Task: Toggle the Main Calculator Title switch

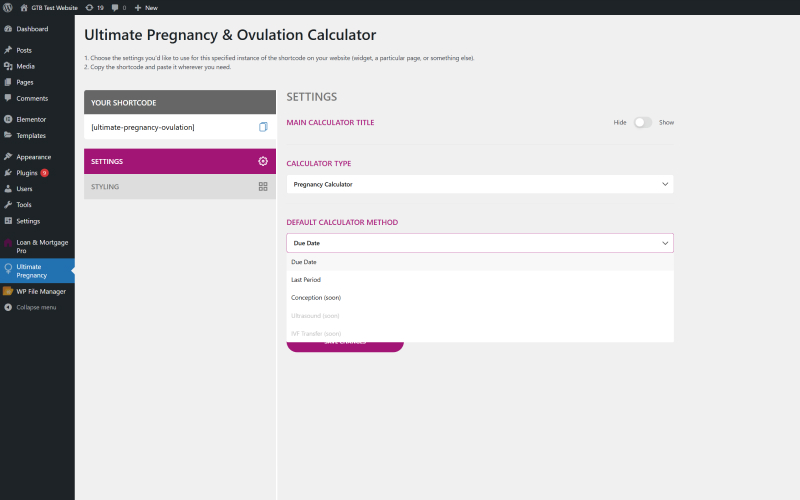Action: (x=642, y=122)
